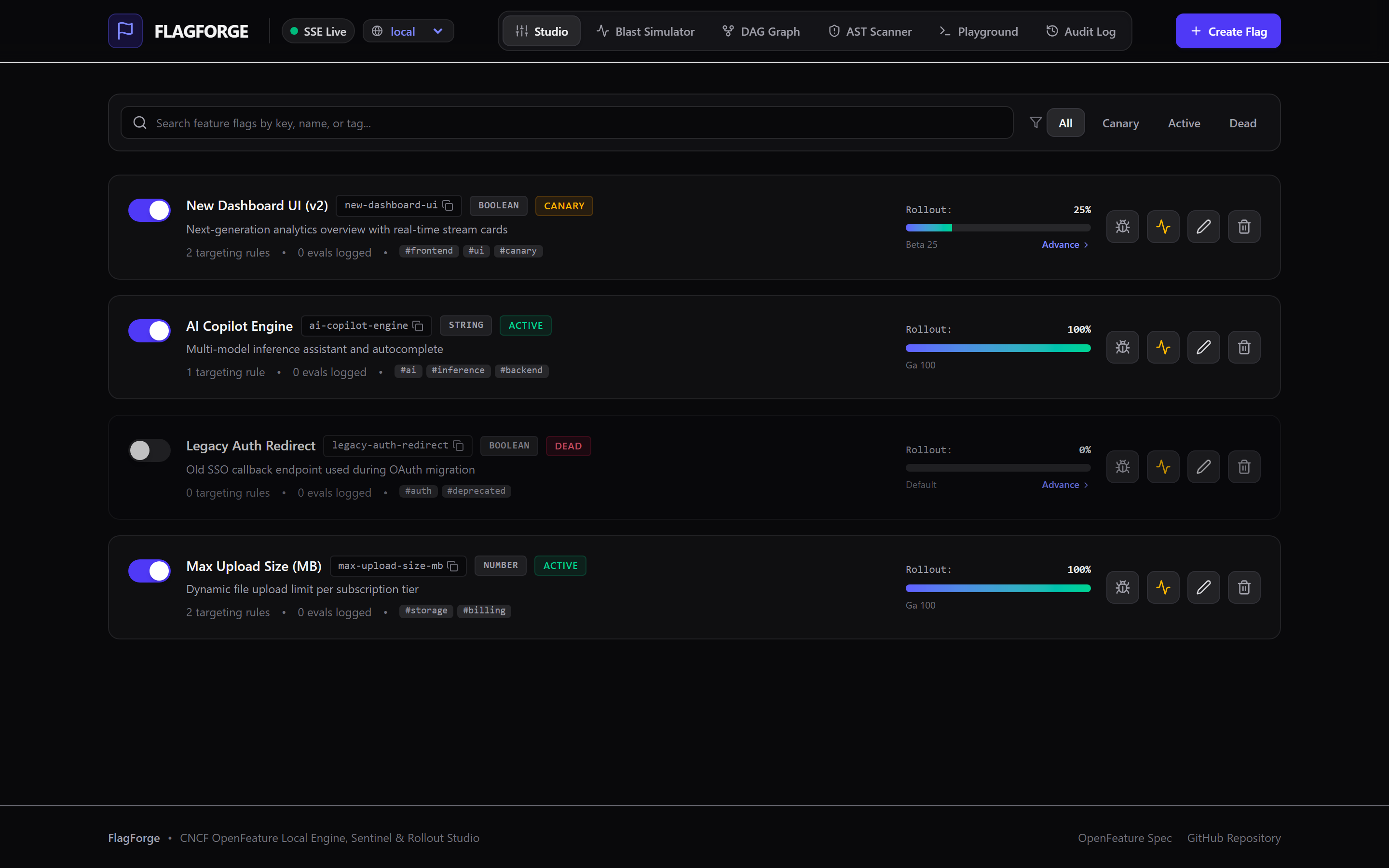Edit the AI Copilot Engine flag
Image resolution: width=1389 pixels, height=868 pixels.
tap(1204, 347)
